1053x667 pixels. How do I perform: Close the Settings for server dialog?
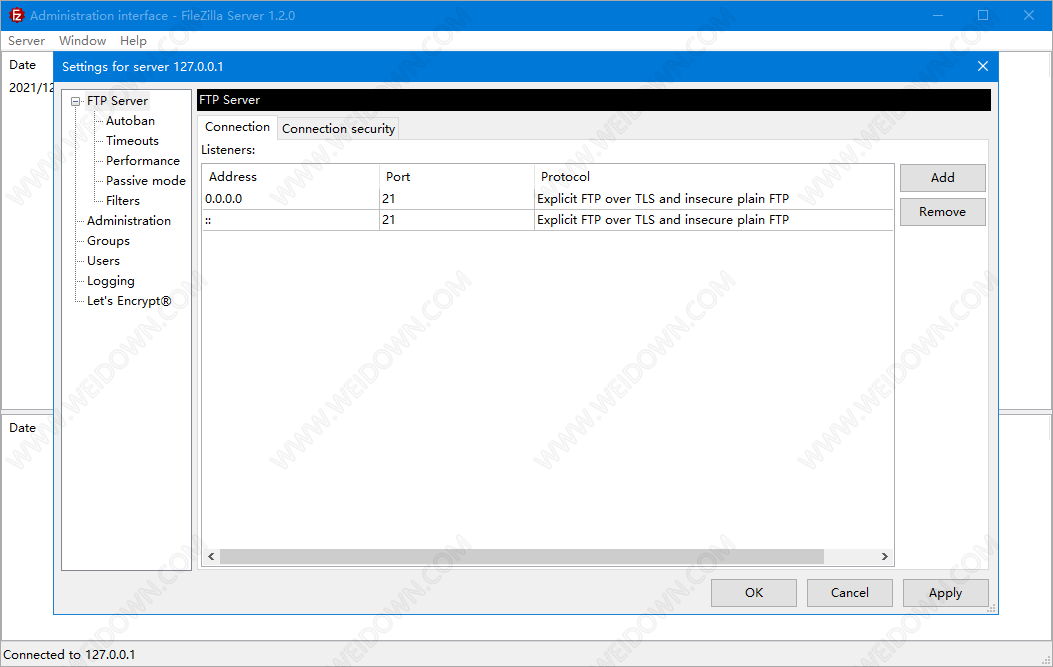(x=982, y=66)
